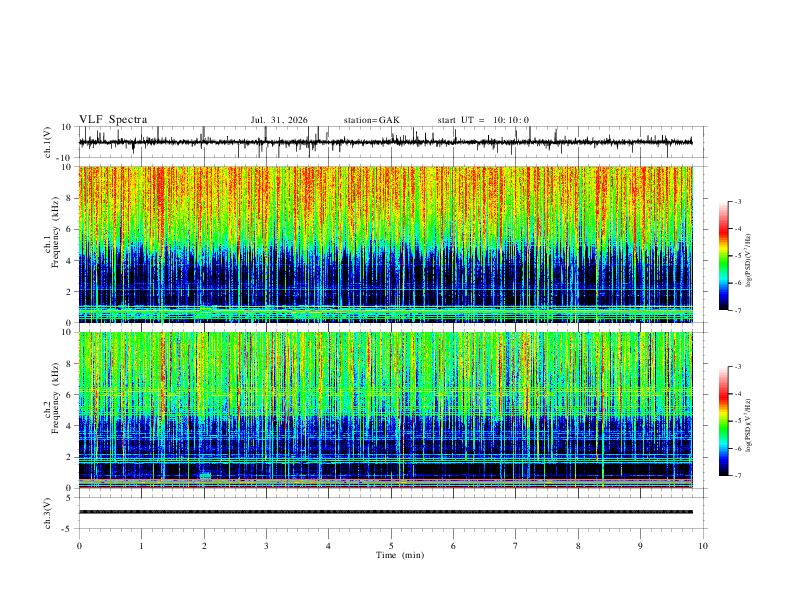The height and width of the screenshot is (612, 792).
Task: Click the "Time (min)" axis title
Action: click(400, 555)
